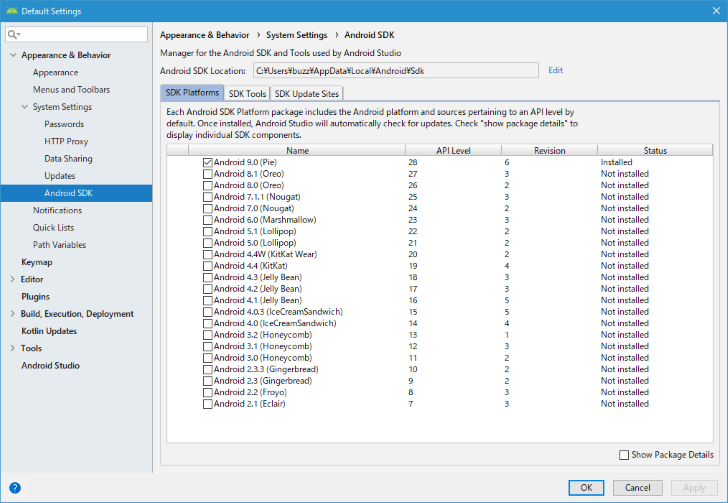The image size is (728, 503).
Task: Check Android 4.4 (KitKat) checkbox
Action: [208, 266]
